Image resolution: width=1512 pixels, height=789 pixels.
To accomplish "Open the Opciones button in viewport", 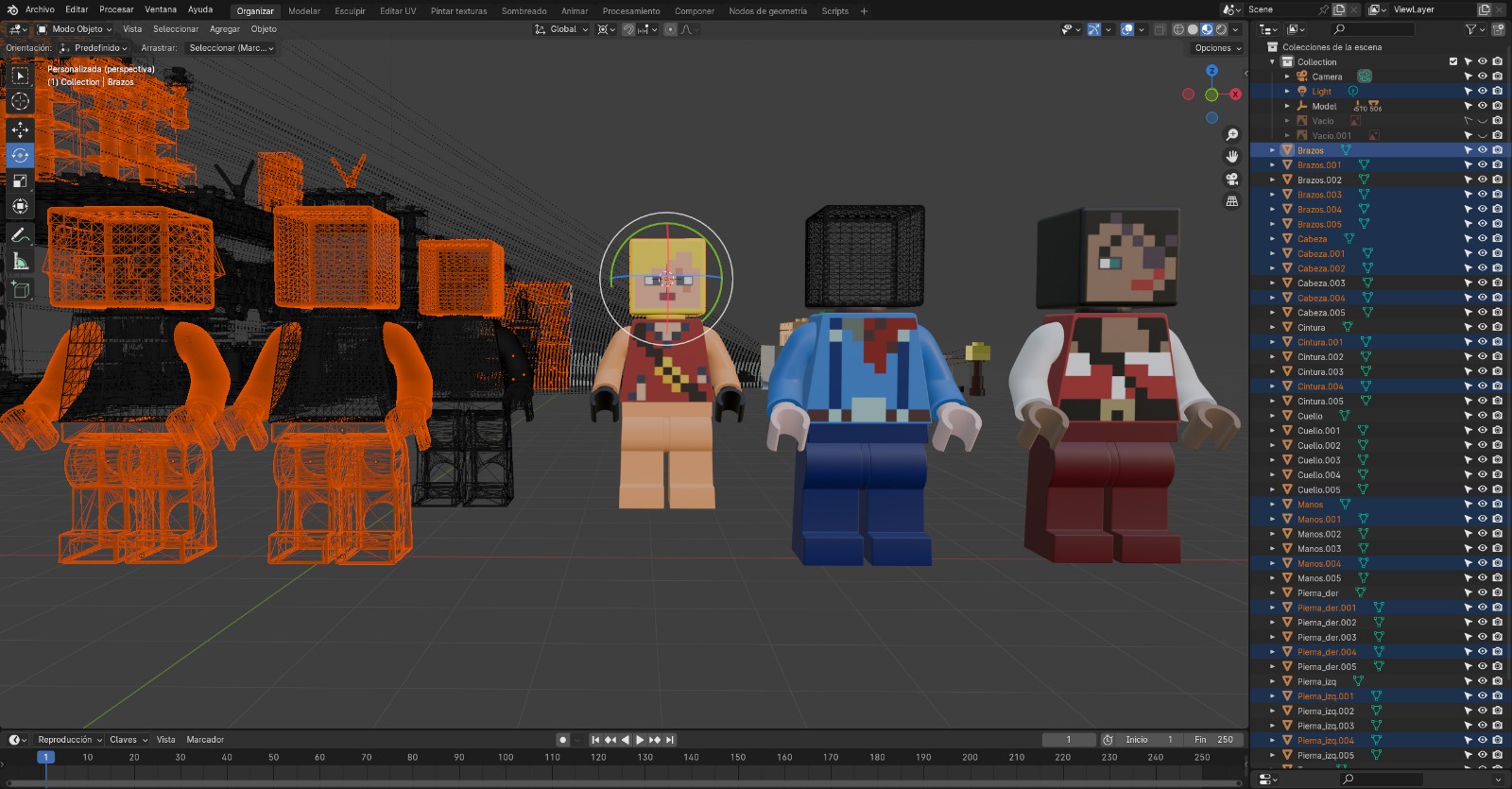I will coord(1217,48).
